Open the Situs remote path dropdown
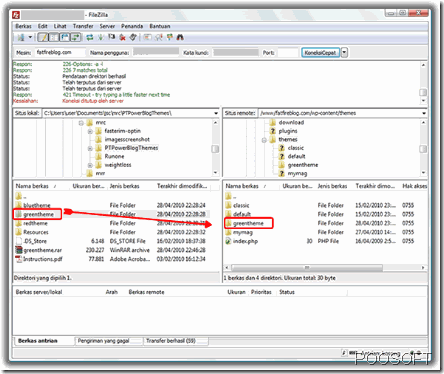The height and width of the screenshot is (374, 444). [x=424, y=113]
